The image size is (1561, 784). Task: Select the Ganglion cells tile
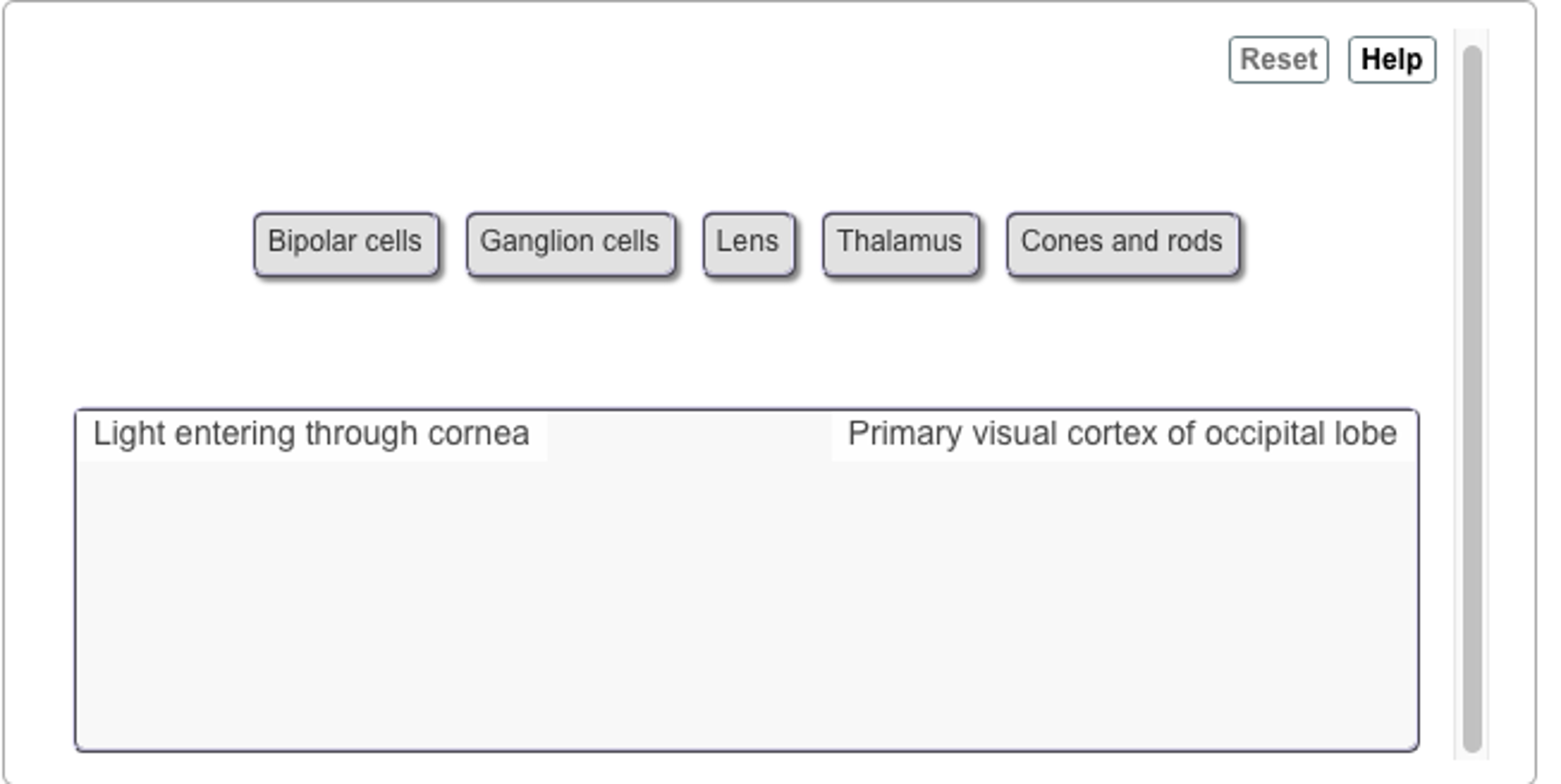pos(570,243)
